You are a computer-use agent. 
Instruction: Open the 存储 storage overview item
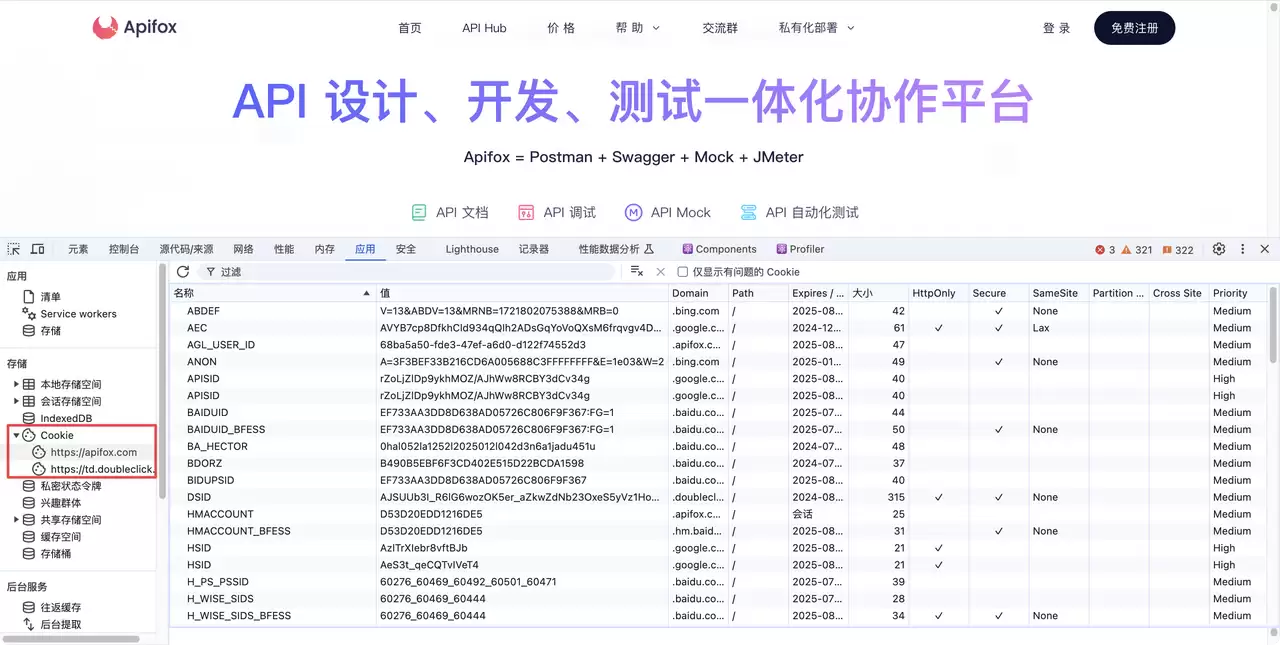click(42, 331)
